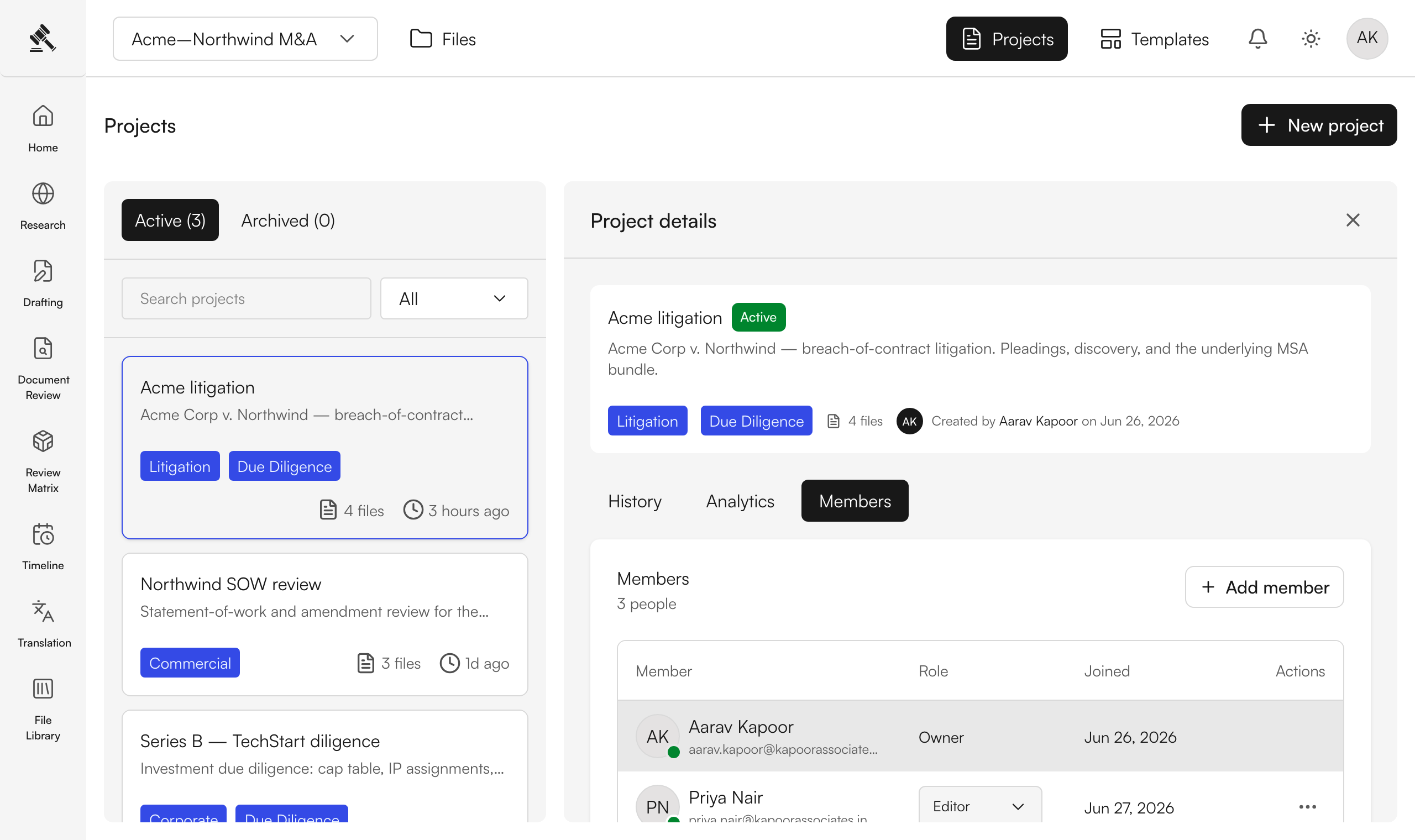Open the All filter dropdown

[454, 298]
